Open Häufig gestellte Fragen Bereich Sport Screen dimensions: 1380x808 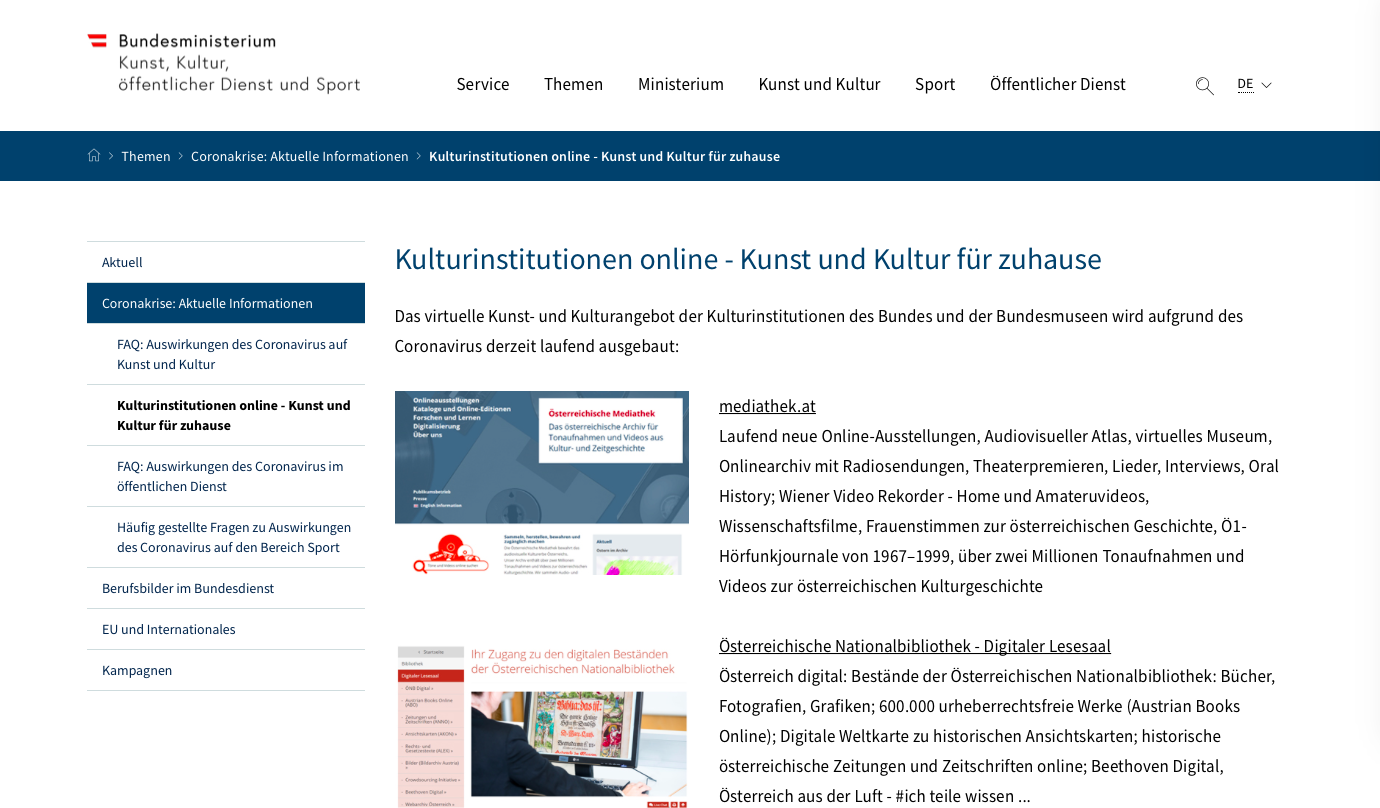[226, 537]
